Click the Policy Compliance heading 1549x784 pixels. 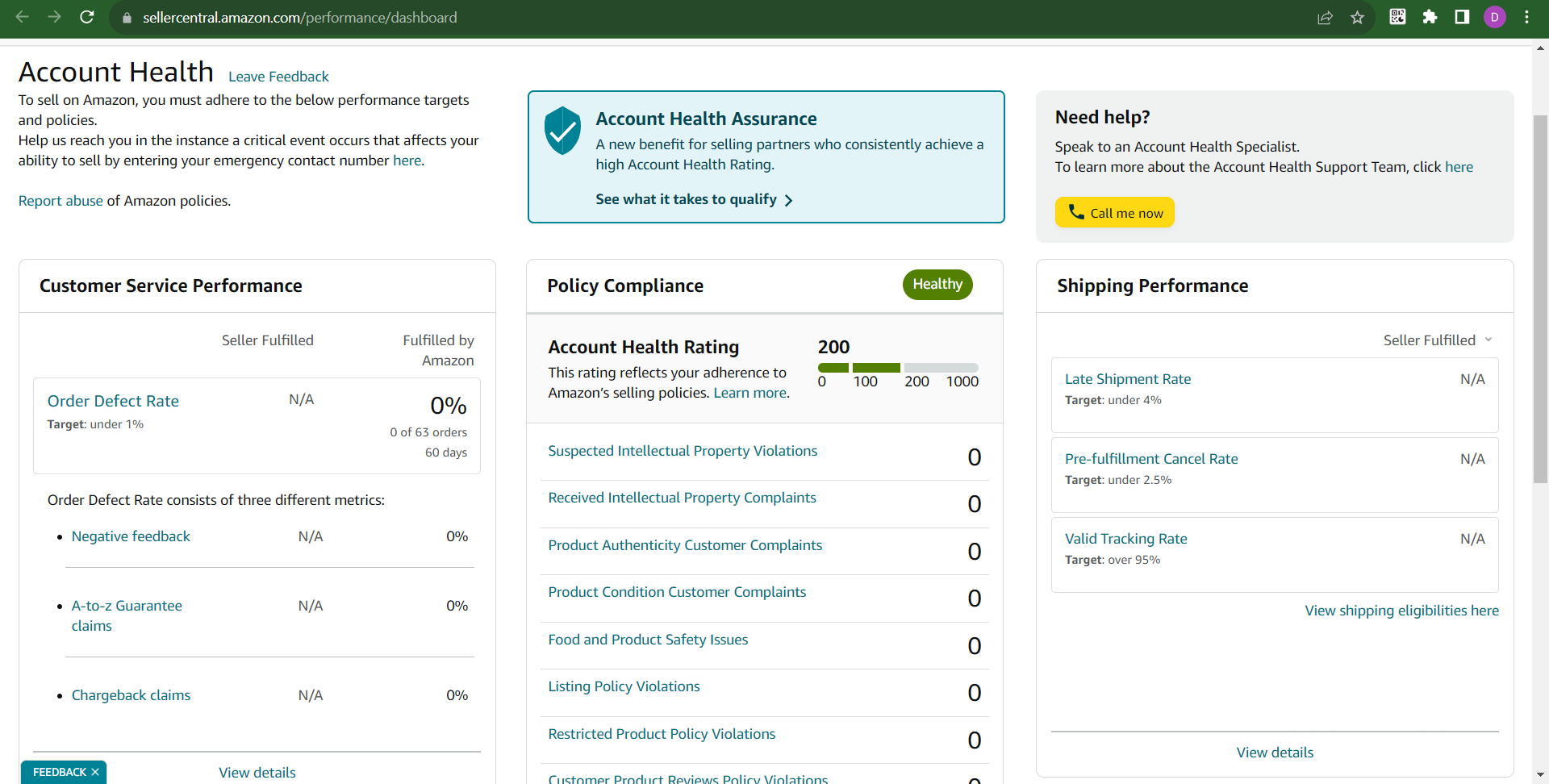tap(625, 286)
